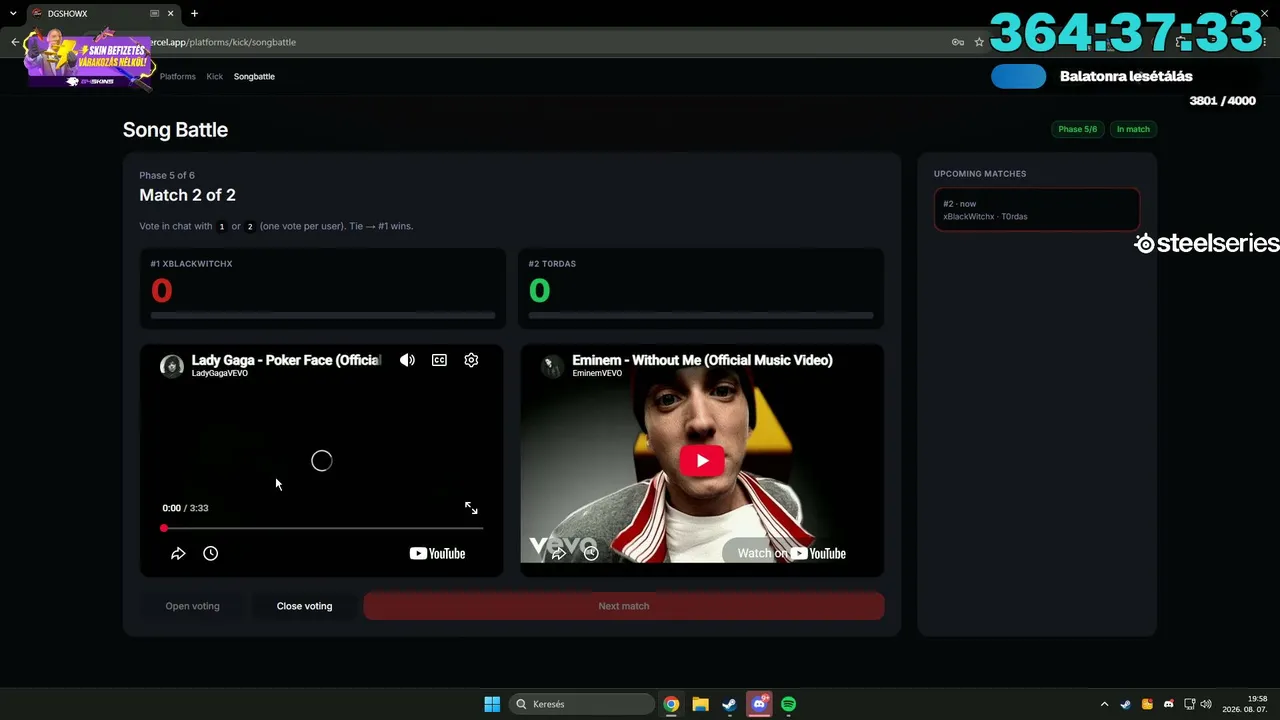
Task: Show hidden system tray icons
Action: pyautogui.click(x=1104, y=704)
